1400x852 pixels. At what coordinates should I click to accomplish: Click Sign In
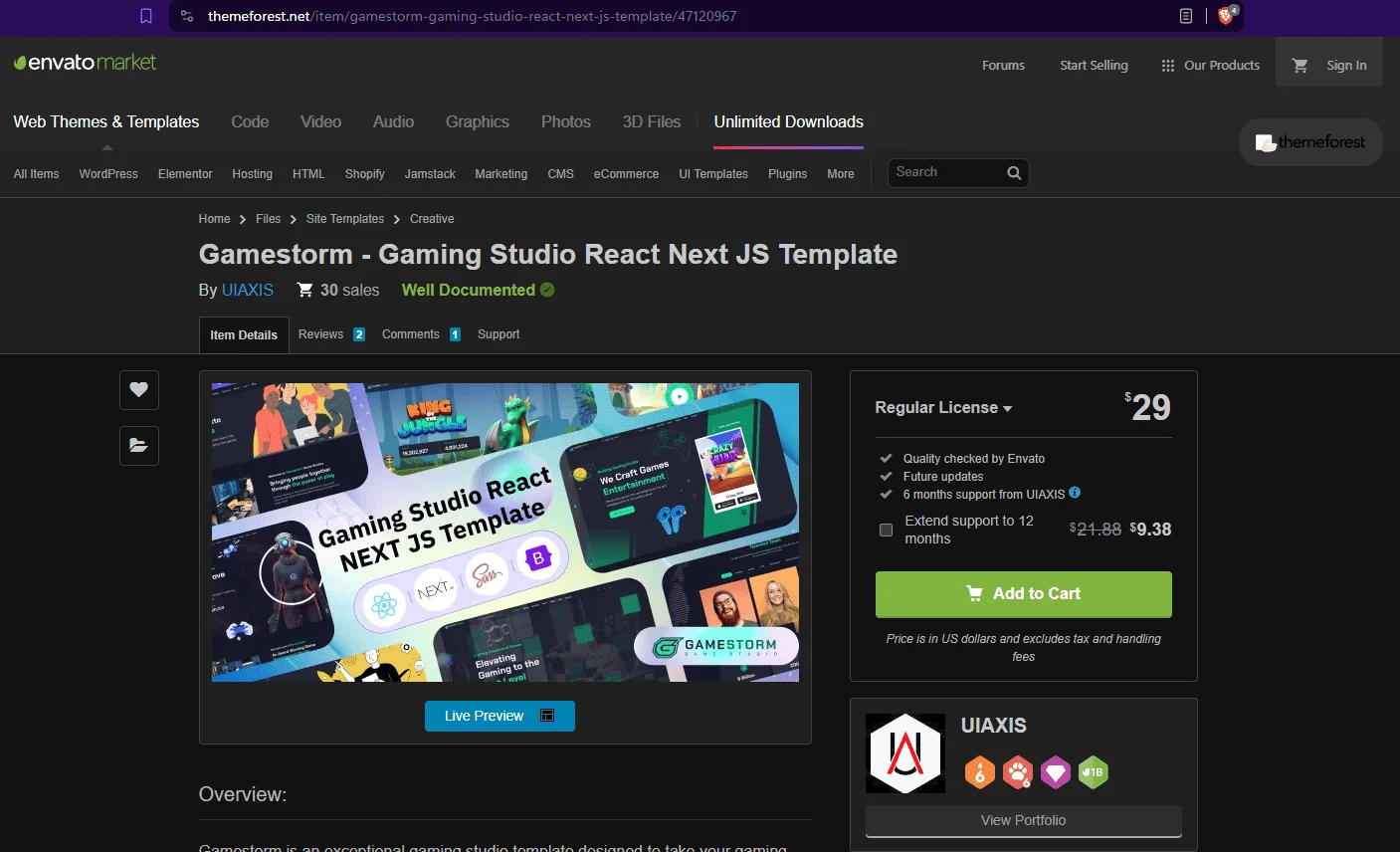coord(1346,66)
